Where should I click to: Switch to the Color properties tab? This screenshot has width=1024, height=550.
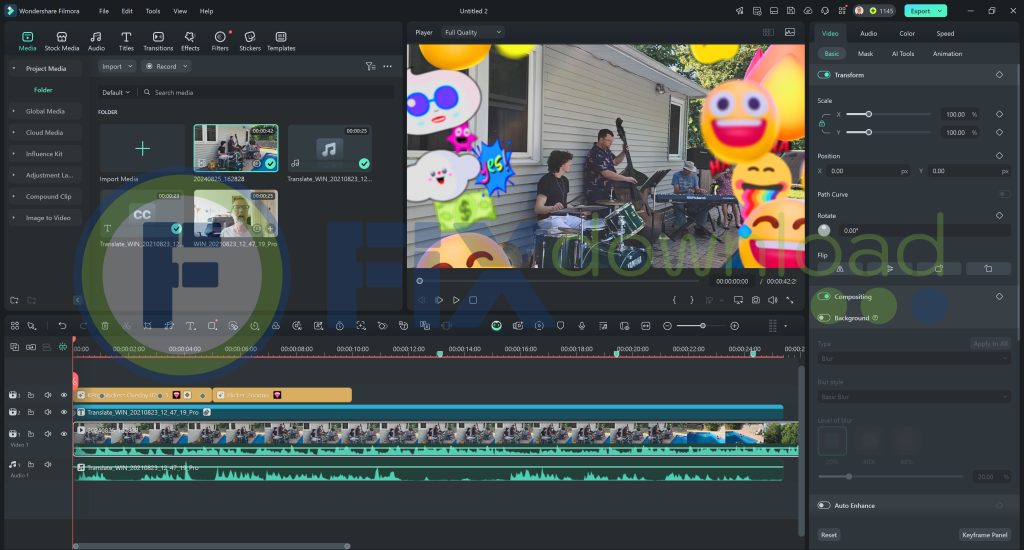(906, 33)
